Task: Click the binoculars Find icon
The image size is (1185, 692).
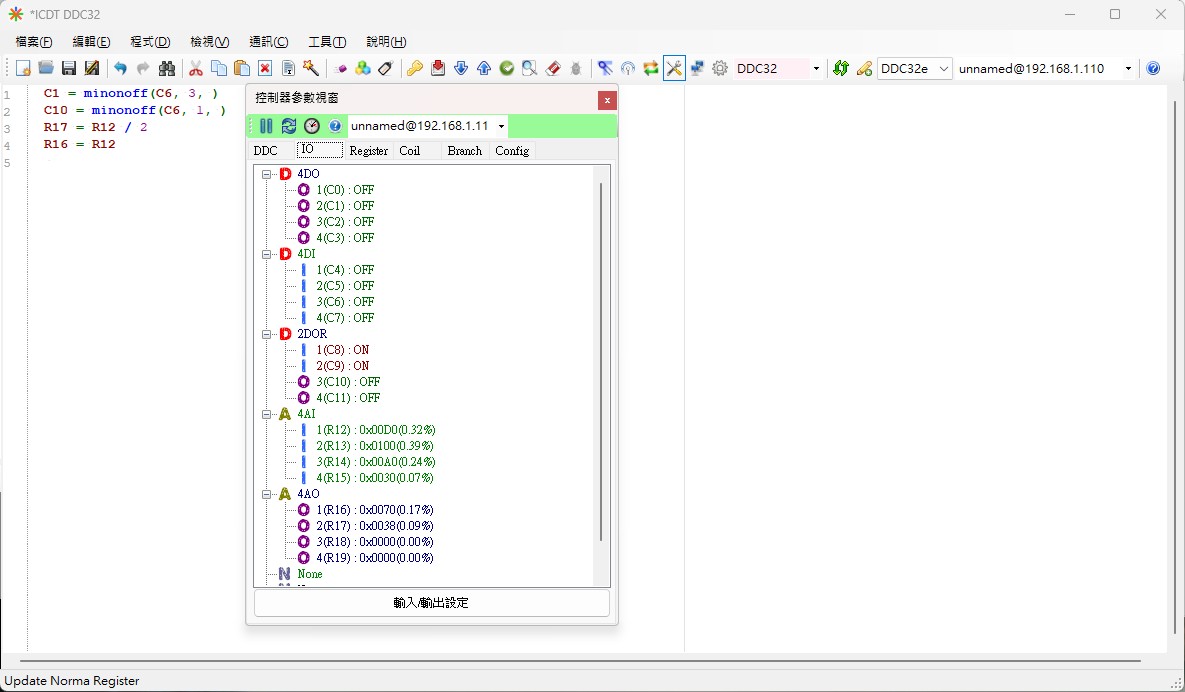Action: [x=167, y=68]
